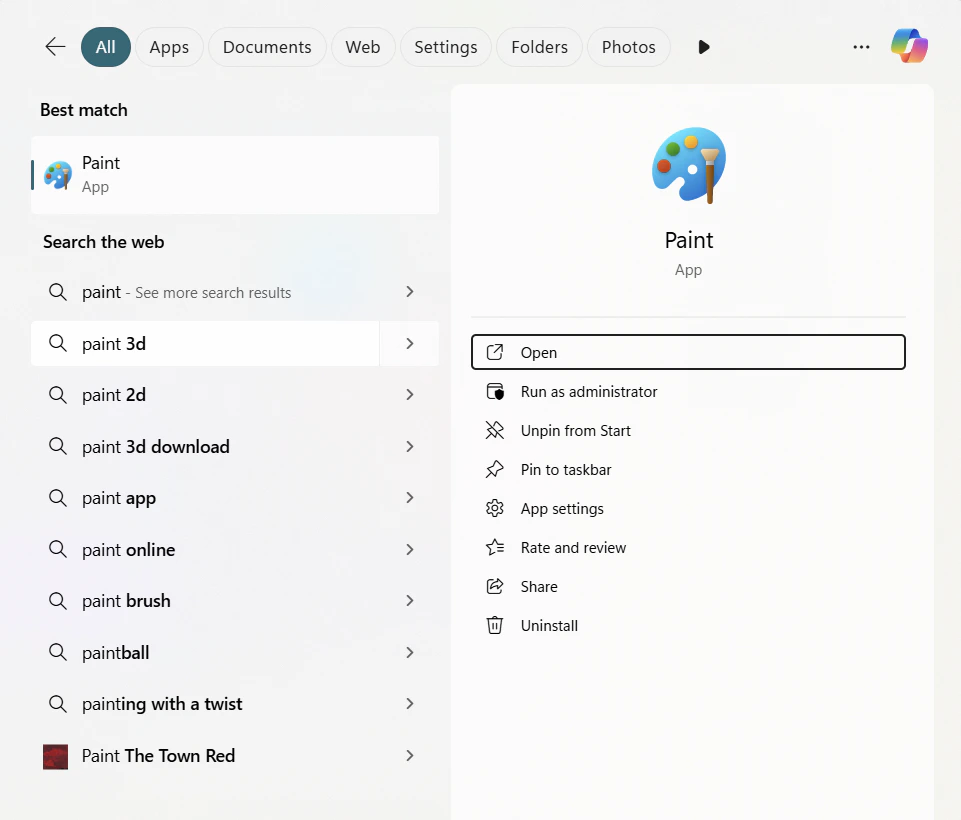Click the App settings gear icon
Screen dimensions: 961x820
tap(495, 509)
